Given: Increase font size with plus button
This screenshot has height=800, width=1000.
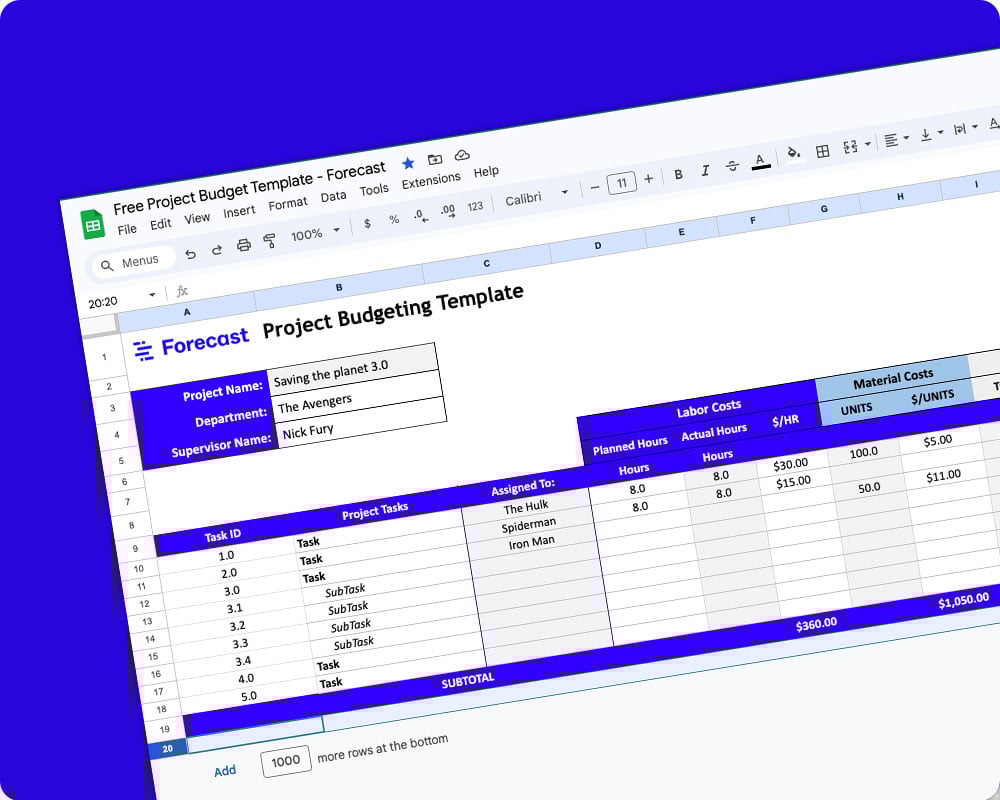Looking at the screenshot, I should 649,179.
